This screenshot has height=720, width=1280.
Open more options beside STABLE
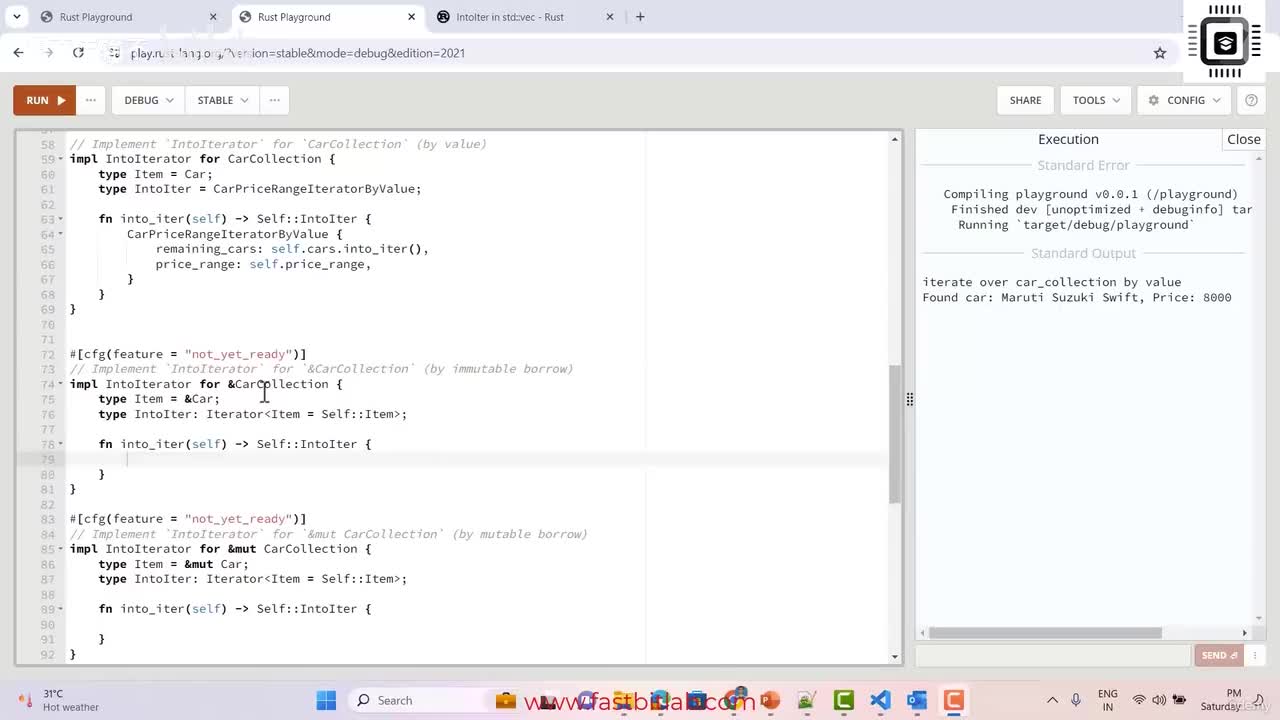click(x=274, y=100)
